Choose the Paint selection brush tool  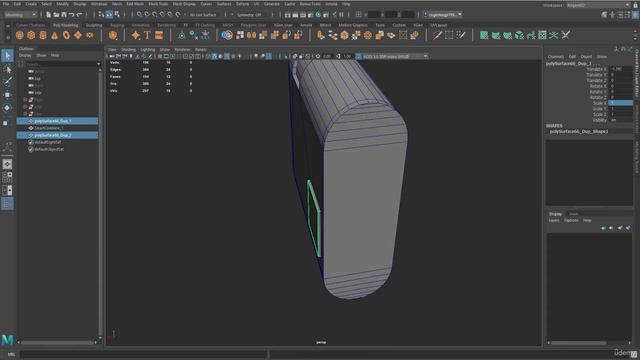[7, 82]
